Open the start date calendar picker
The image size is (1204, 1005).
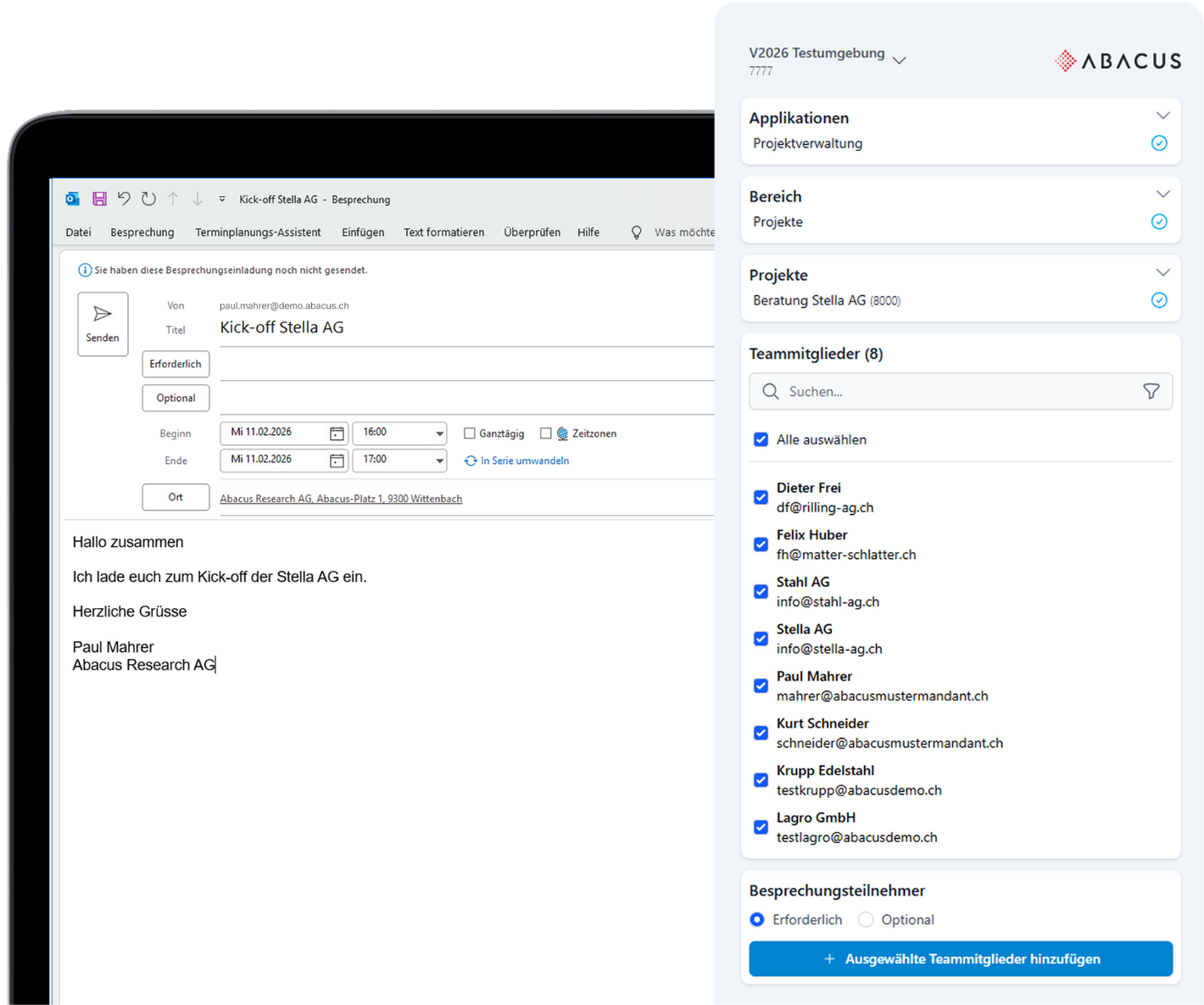[337, 433]
